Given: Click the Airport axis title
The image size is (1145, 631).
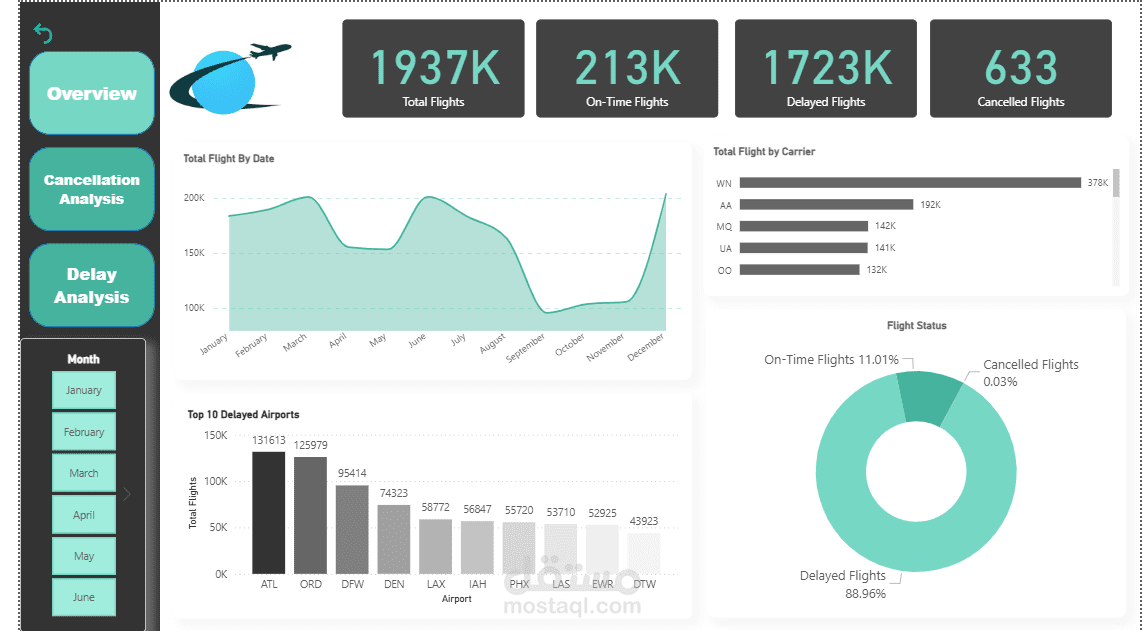Looking at the screenshot, I should pos(456,599).
